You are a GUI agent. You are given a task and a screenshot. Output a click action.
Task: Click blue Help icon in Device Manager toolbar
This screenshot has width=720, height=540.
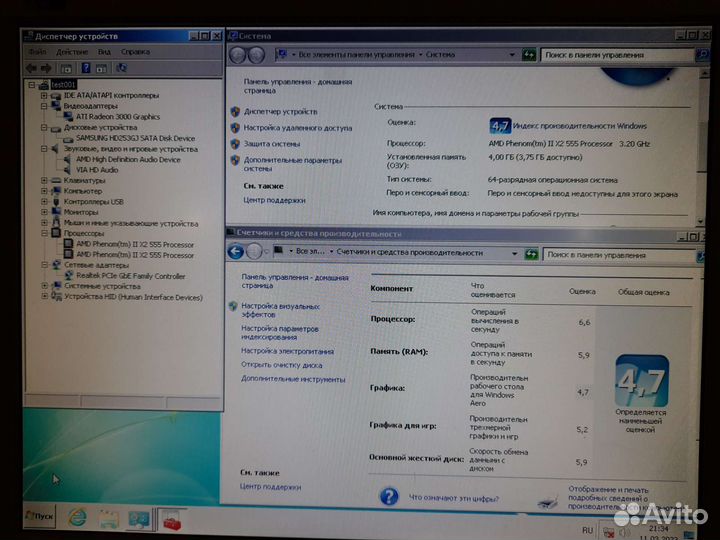(x=86, y=68)
